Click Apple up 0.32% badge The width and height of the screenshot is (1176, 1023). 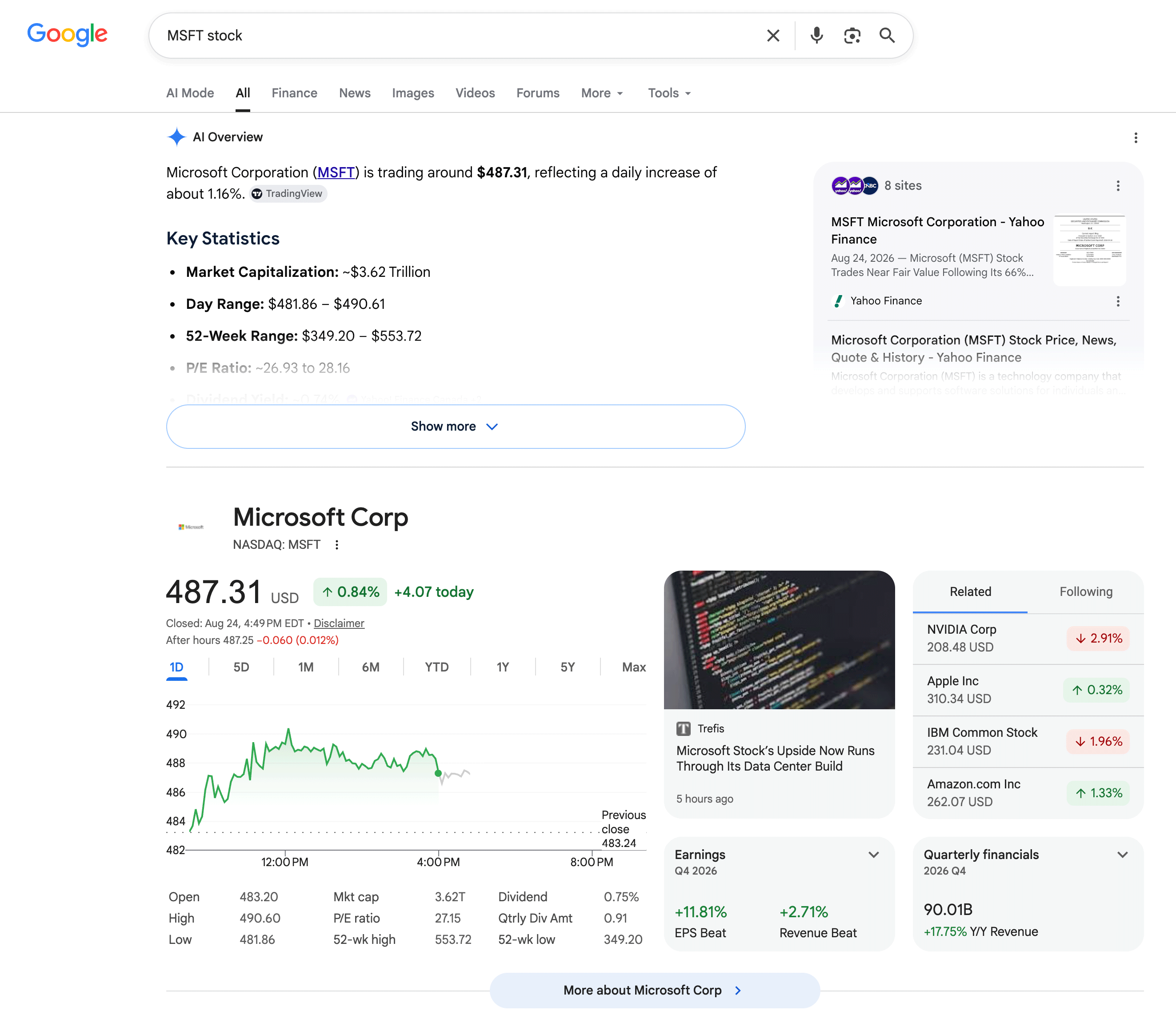point(1096,690)
